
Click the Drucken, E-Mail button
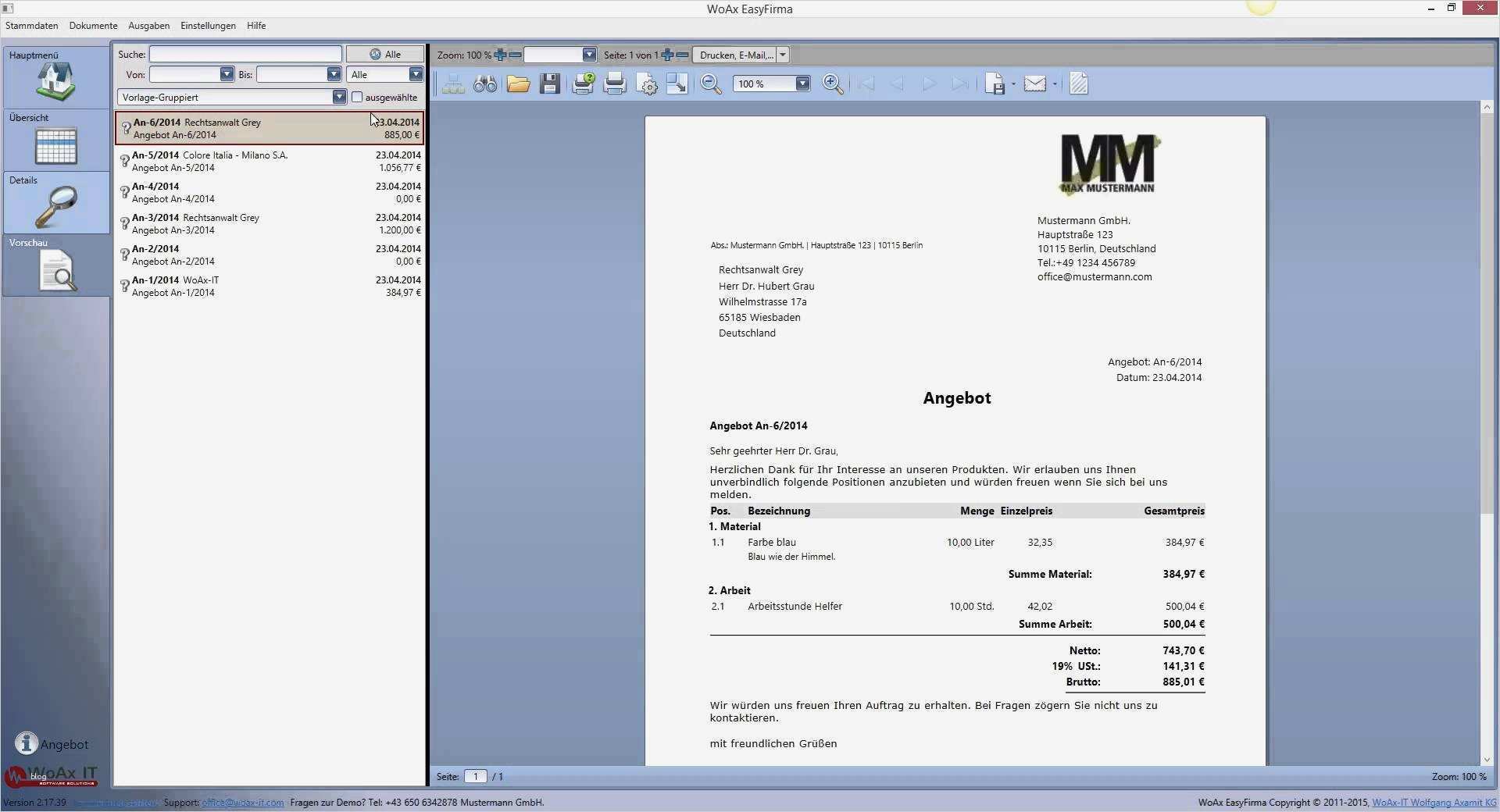click(x=734, y=55)
